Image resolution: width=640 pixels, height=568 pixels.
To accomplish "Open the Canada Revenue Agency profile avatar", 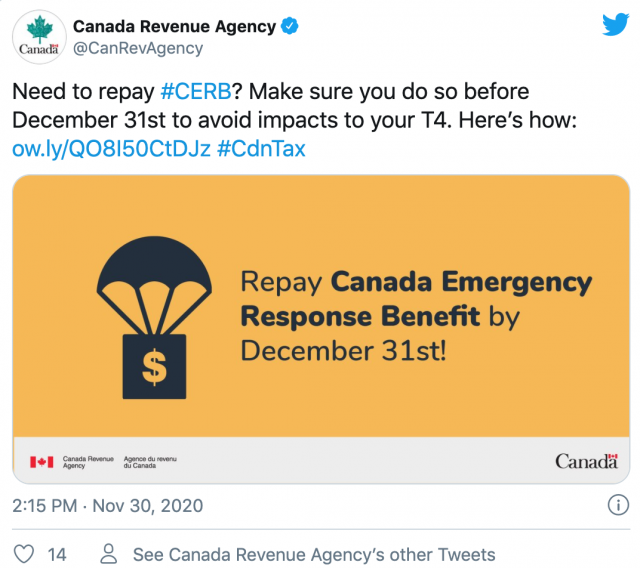I will click(39, 37).
